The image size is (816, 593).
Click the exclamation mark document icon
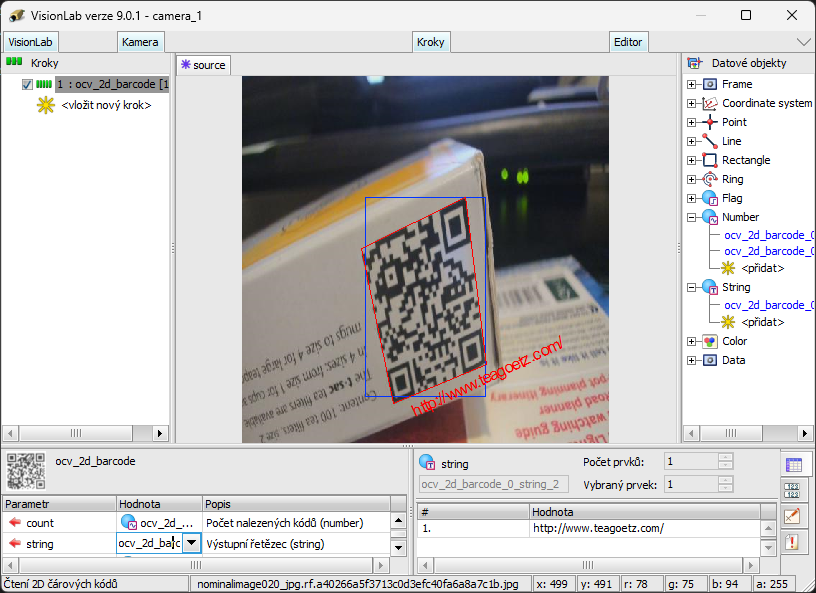792,542
